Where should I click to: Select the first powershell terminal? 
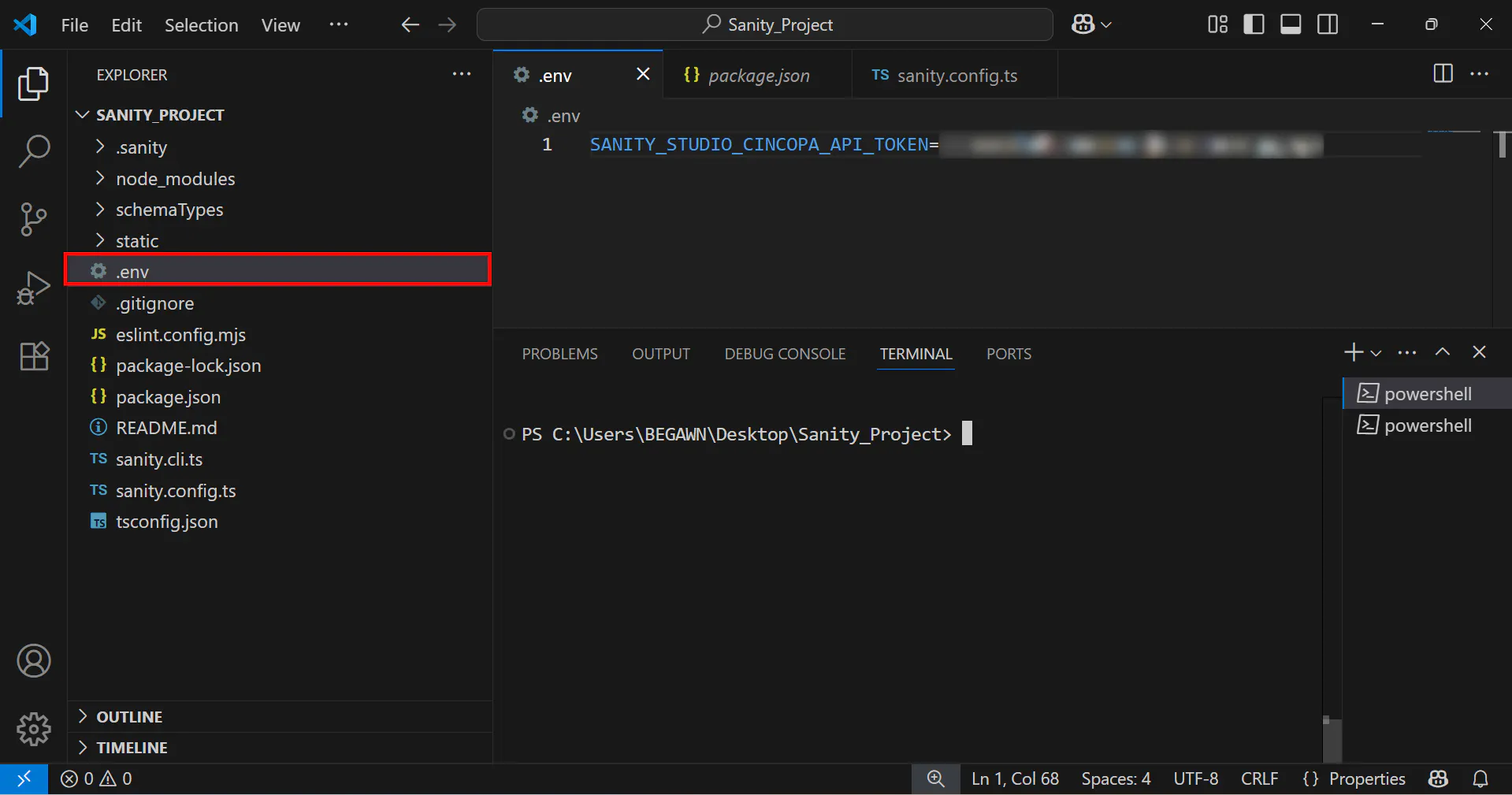tap(1427, 393)
